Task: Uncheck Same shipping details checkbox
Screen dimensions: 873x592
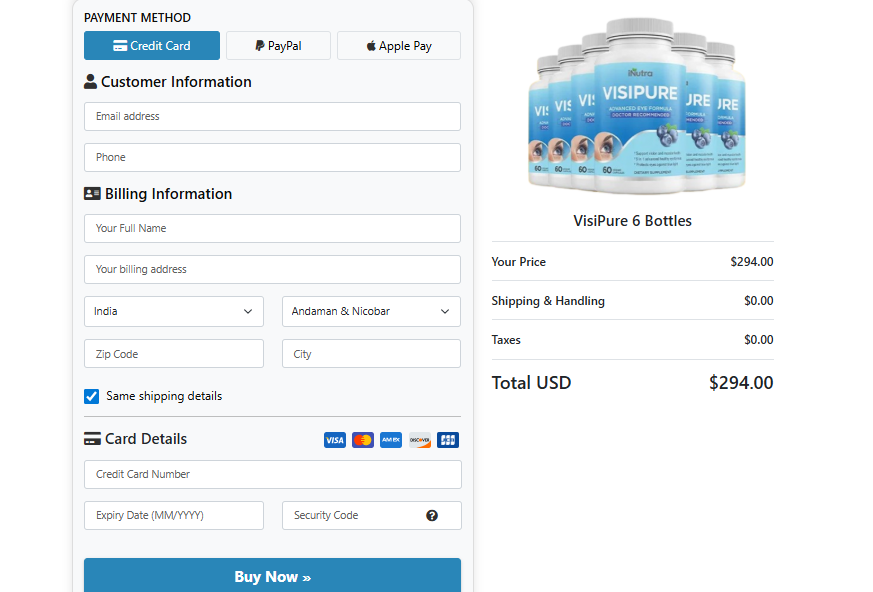Action: 91,397
